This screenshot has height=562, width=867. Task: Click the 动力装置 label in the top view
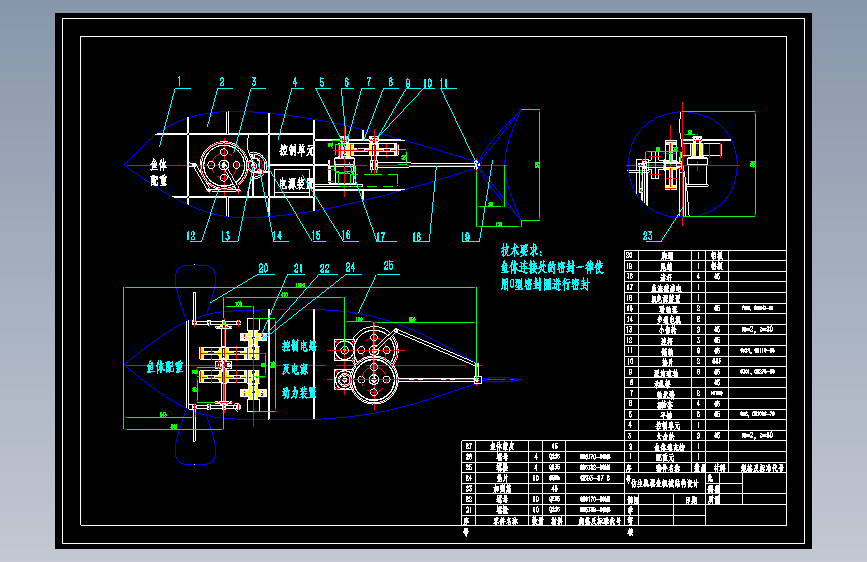pyautogui.click(x=299, y=393)
